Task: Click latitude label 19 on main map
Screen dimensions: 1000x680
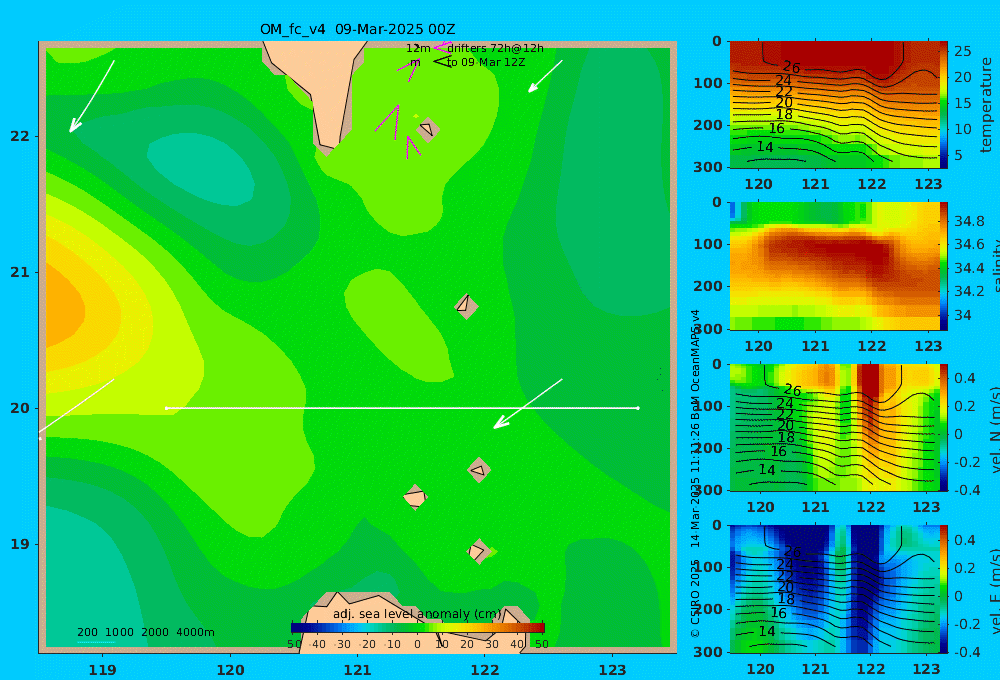Action: point(20,544)
